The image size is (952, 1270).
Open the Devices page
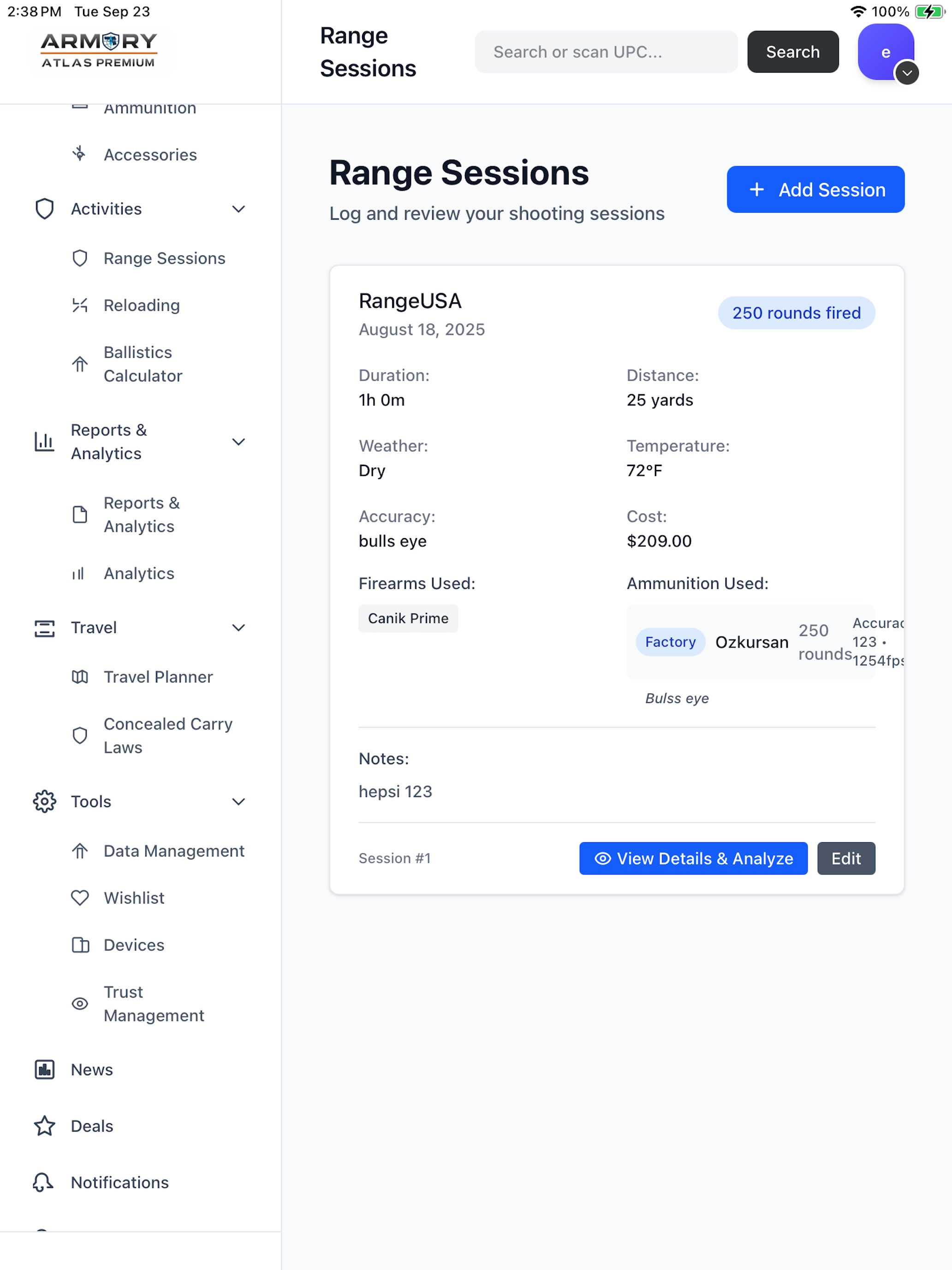pyautogui.click(x=134, y=945)
